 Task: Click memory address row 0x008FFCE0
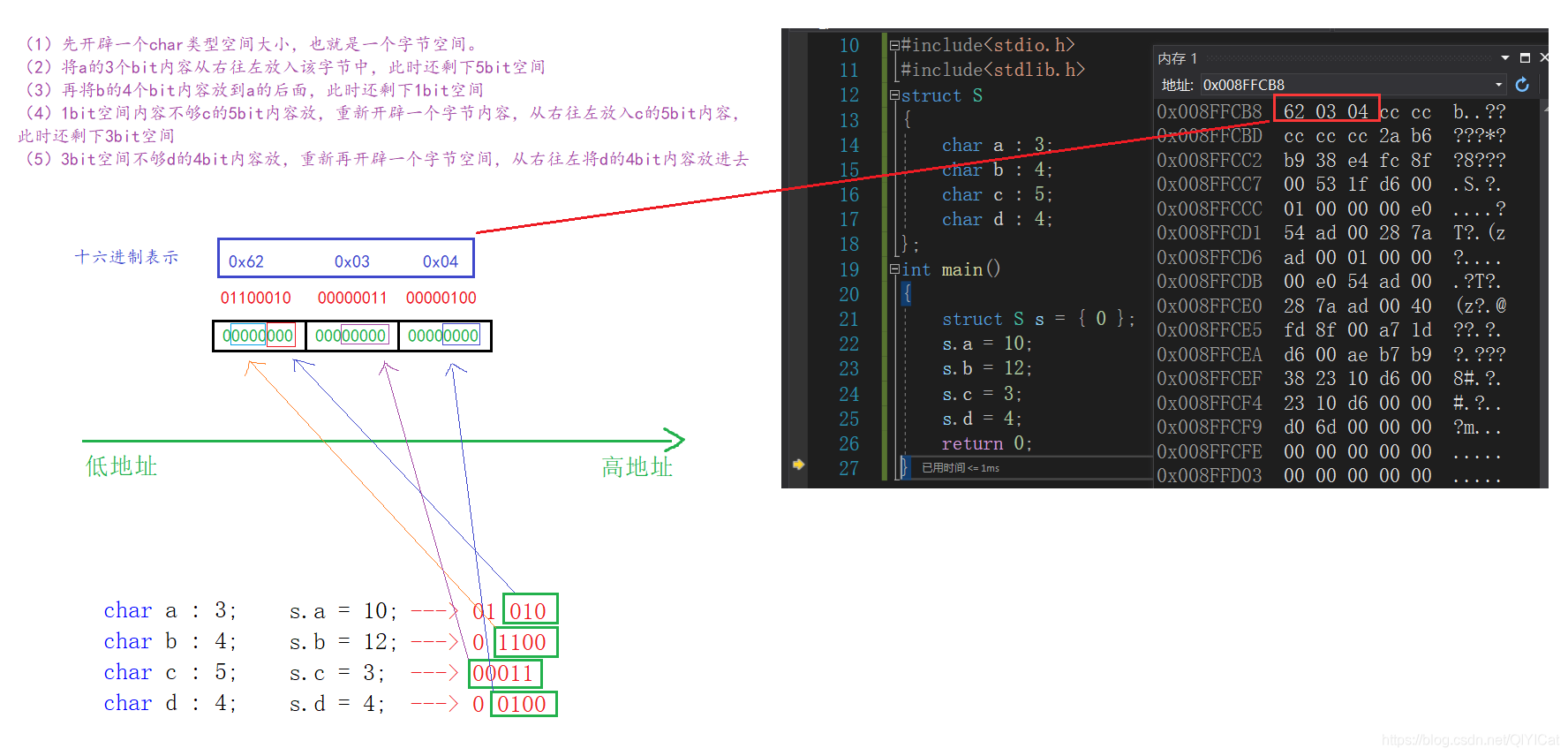tap(1210, 306)
